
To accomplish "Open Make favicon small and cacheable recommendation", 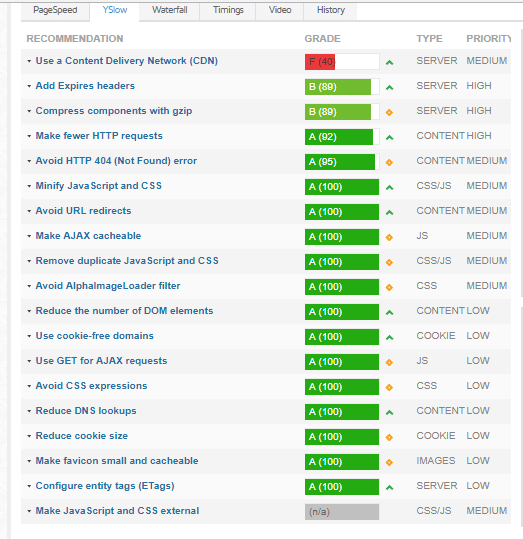I will pos(117,461).
